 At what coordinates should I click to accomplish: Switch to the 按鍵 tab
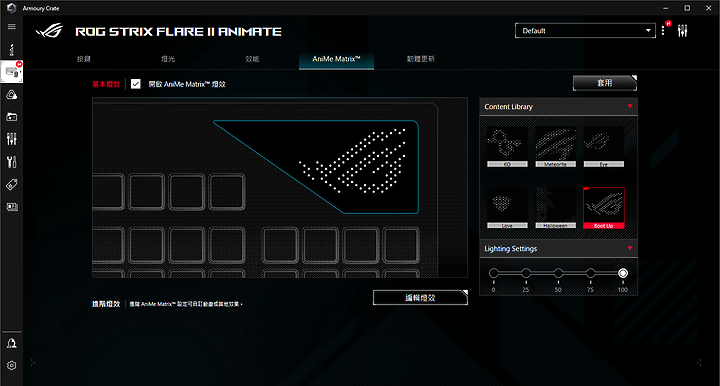pos(84,59)
